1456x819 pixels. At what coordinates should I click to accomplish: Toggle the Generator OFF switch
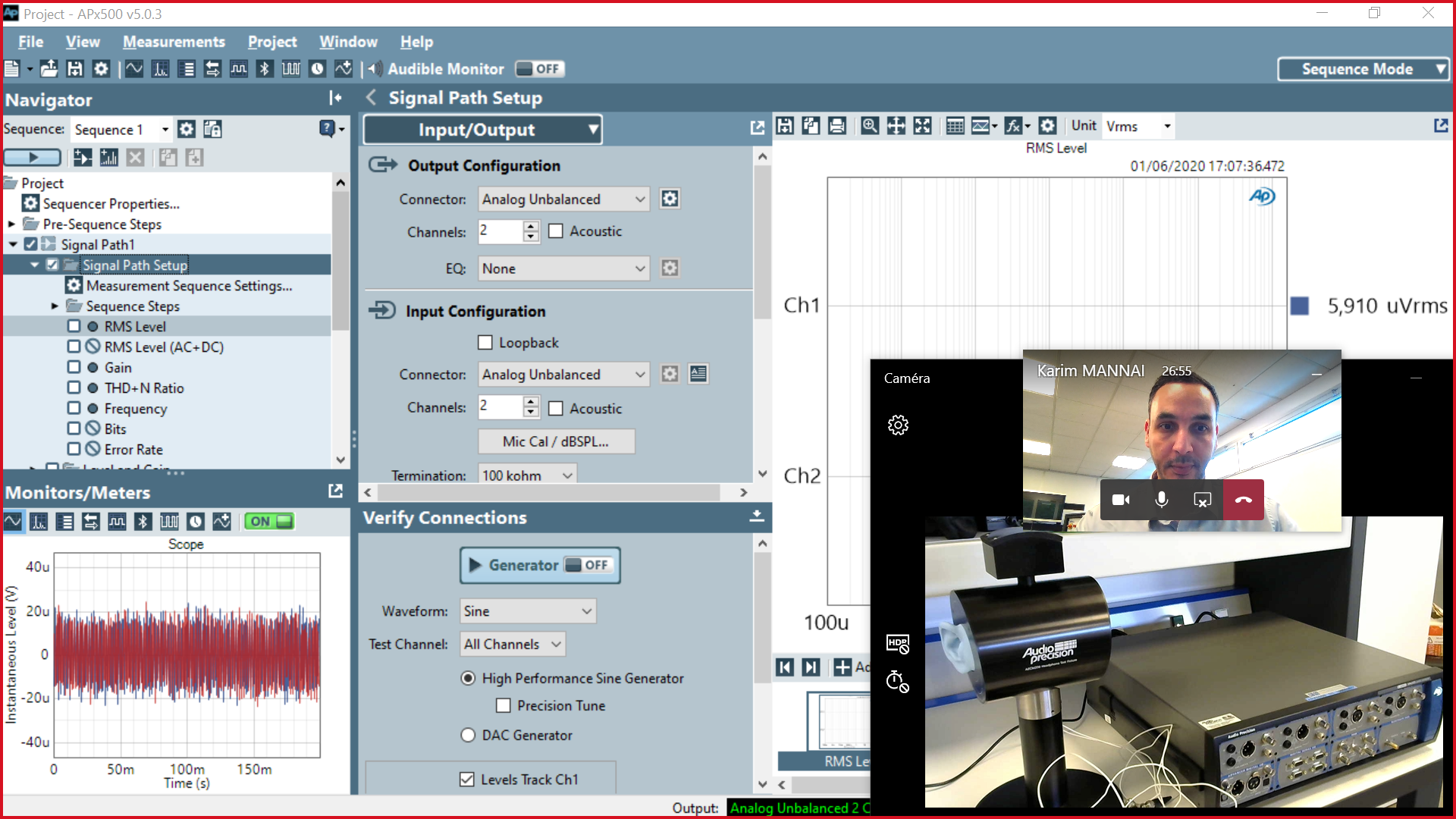coord(588,565)
